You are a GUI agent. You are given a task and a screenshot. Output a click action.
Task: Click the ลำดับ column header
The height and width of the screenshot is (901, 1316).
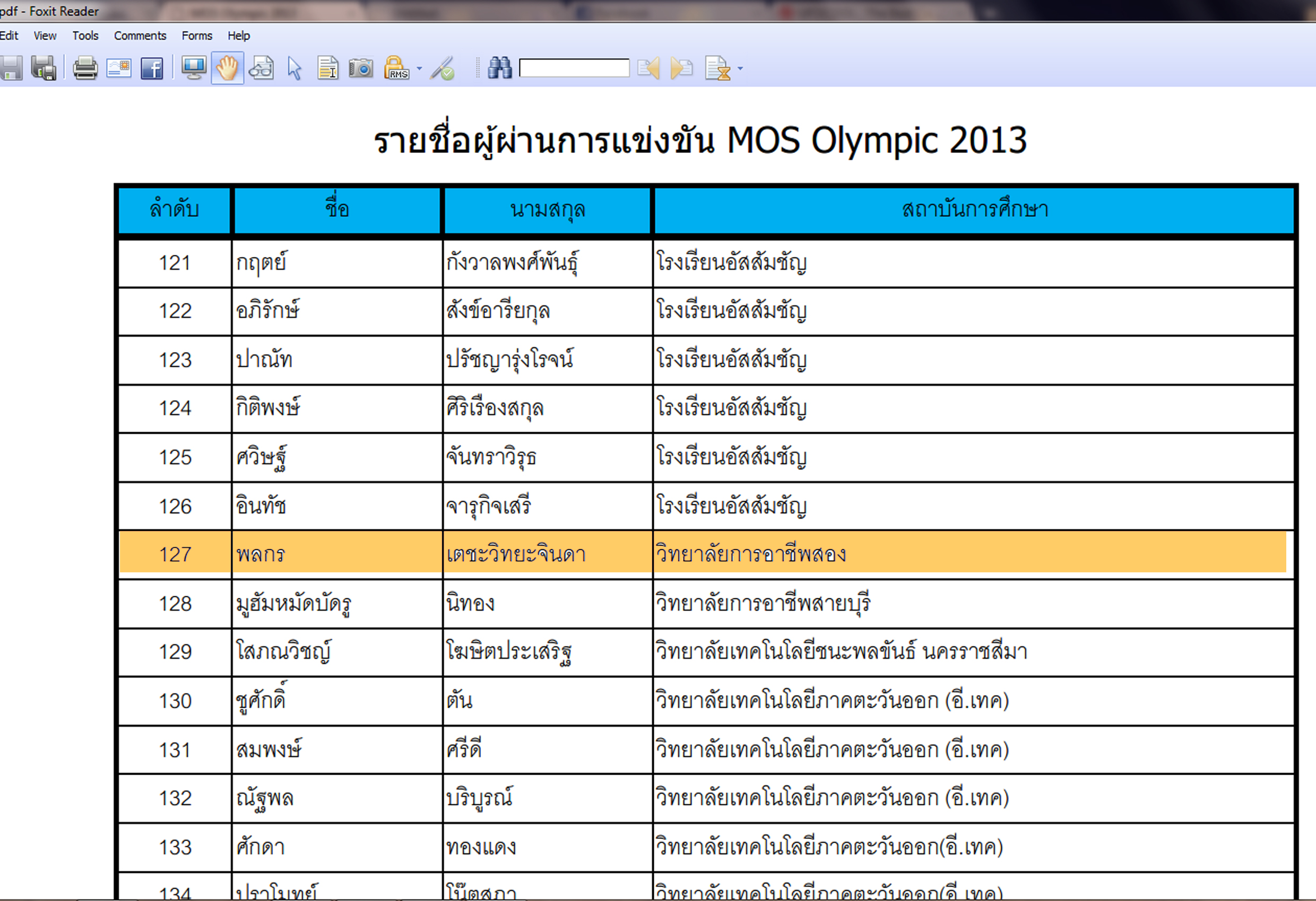coord(175,210)
